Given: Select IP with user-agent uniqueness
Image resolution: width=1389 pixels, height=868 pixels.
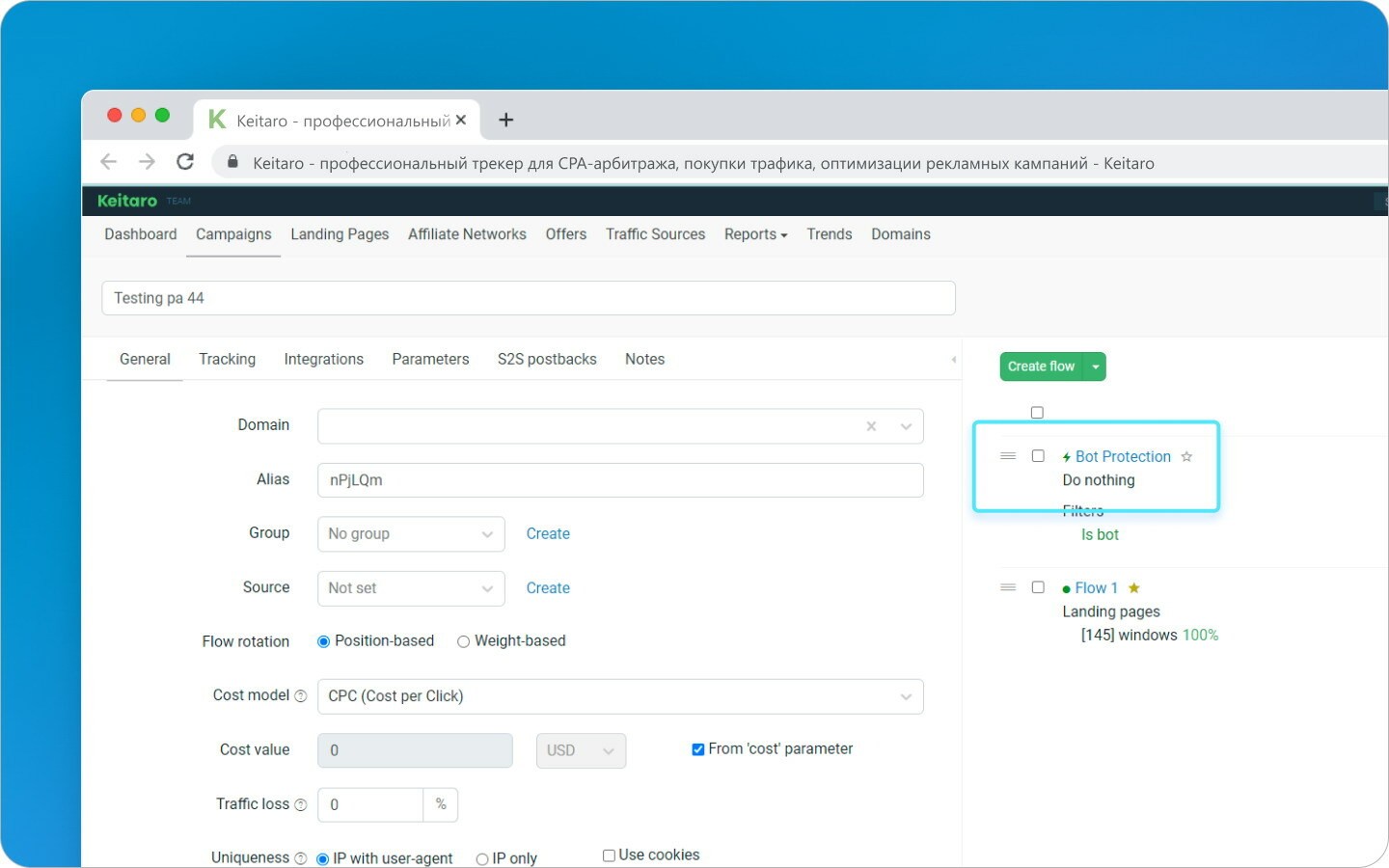Looking at the screenshot, I should tap(323, 858).
